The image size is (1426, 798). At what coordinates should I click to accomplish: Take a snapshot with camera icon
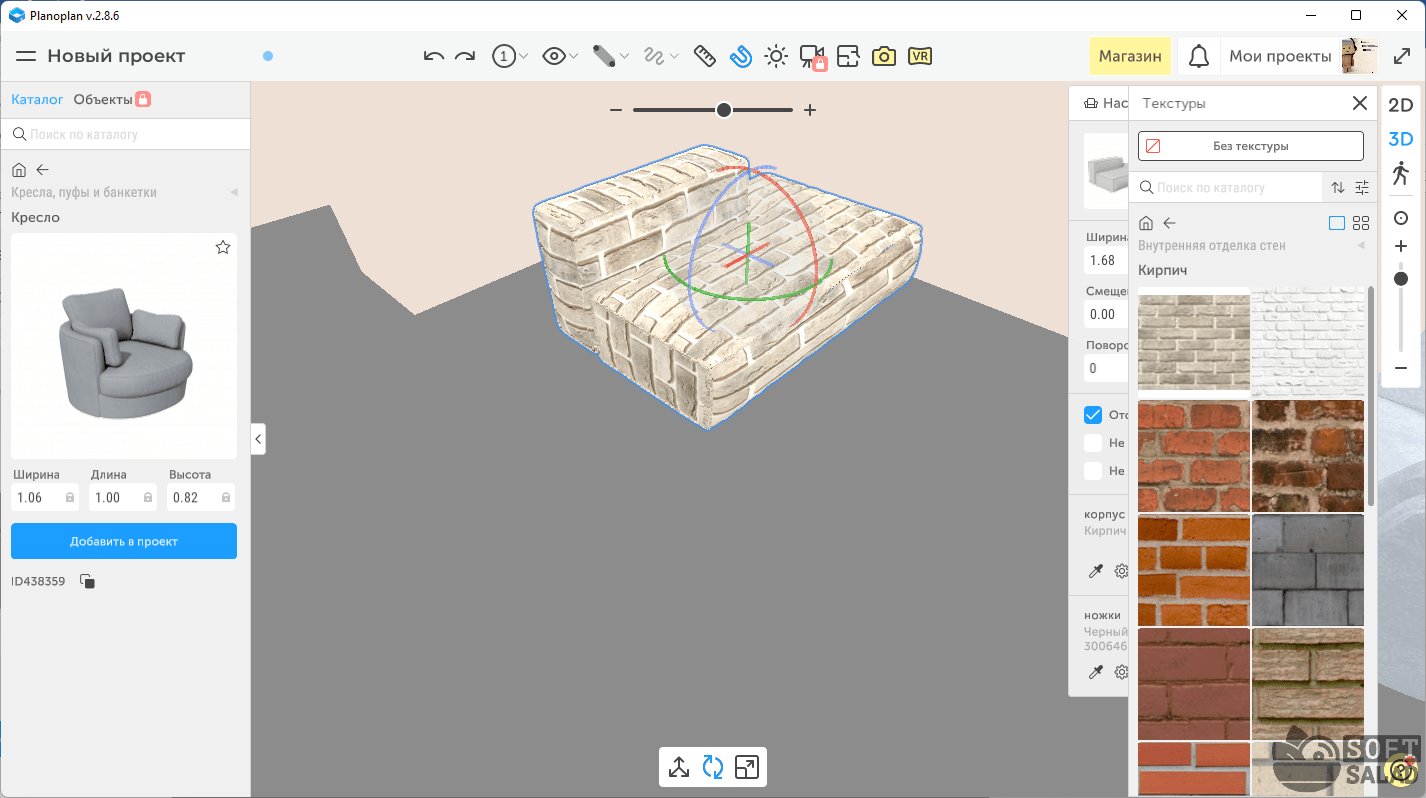tap(883, 57)
